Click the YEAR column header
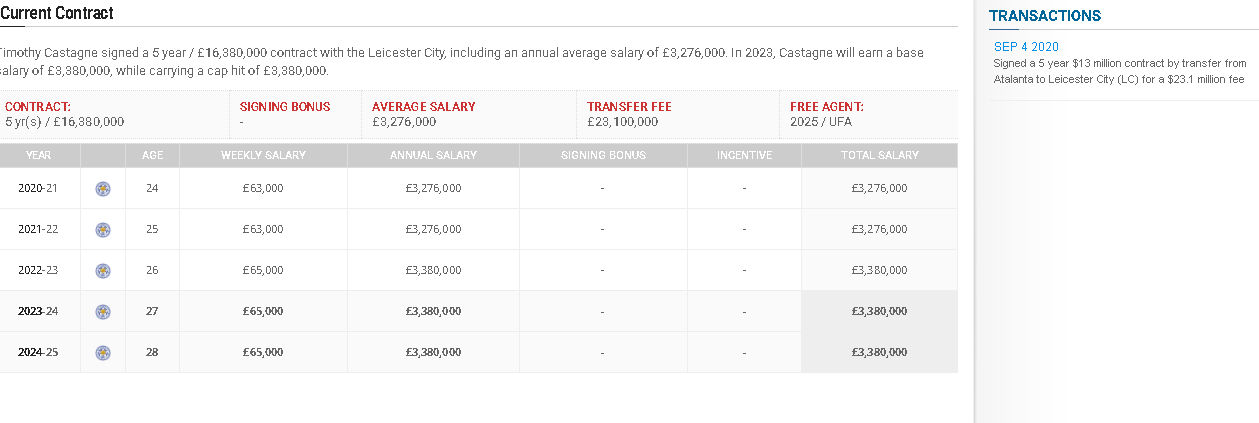The image size is (1259, 423). [39, 155]
